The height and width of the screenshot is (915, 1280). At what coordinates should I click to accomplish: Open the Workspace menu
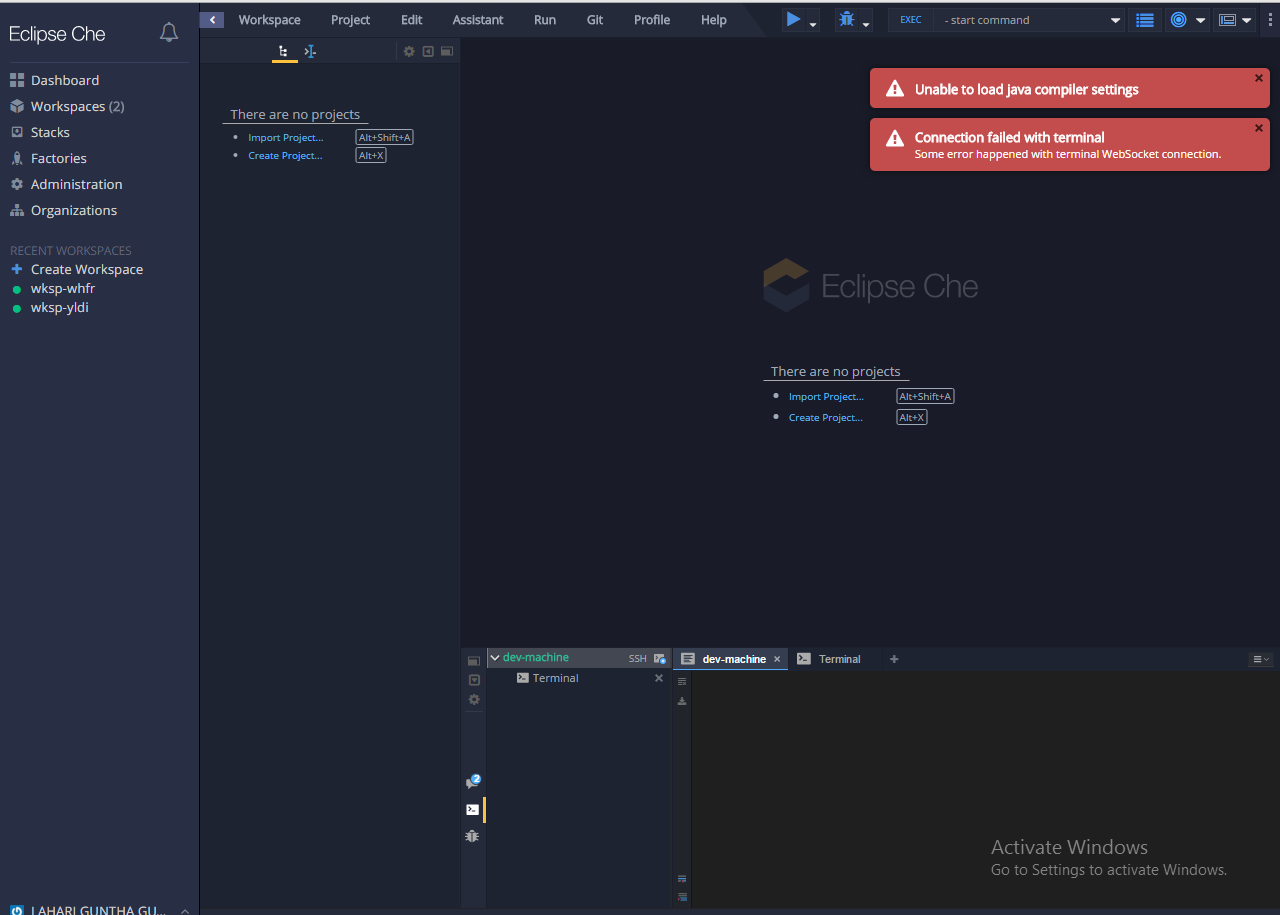tap(269, 20)
